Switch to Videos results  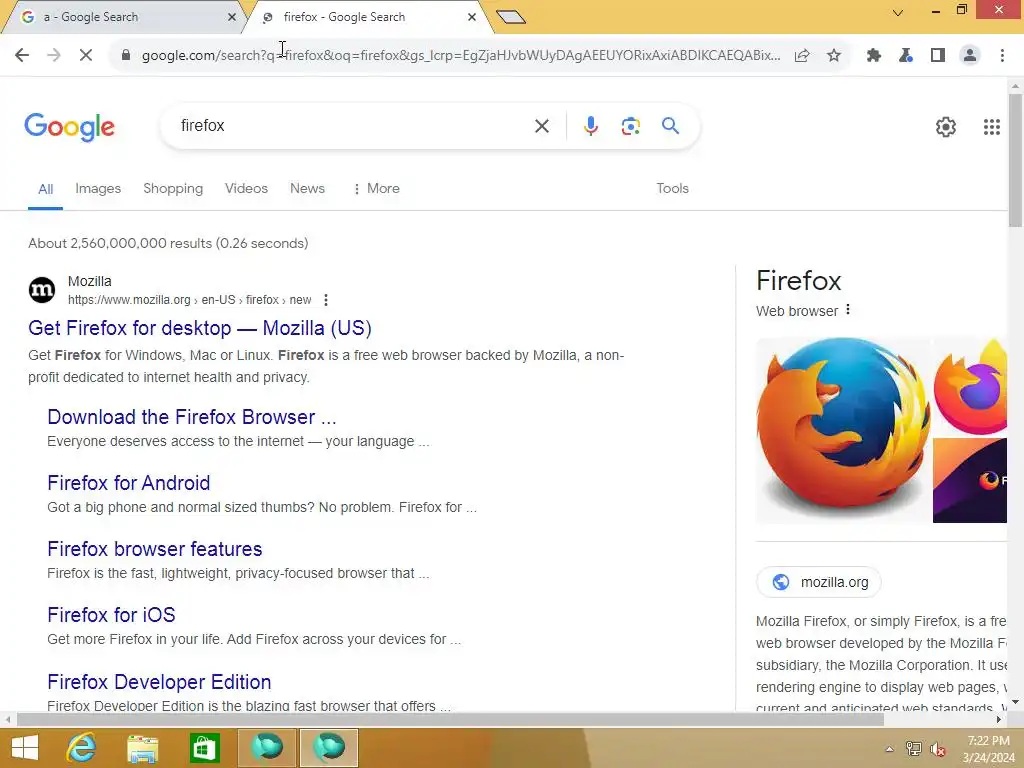coord(246,188)
